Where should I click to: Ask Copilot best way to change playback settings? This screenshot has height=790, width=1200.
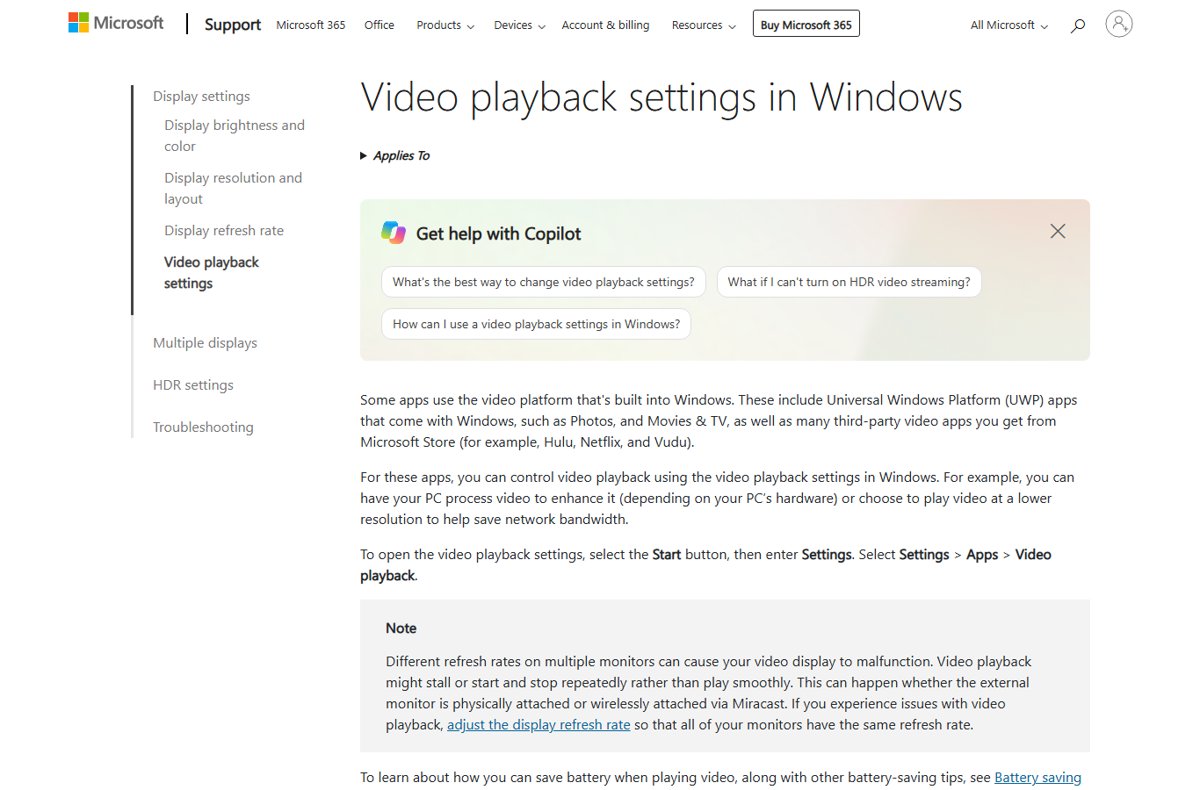[543, 282]
